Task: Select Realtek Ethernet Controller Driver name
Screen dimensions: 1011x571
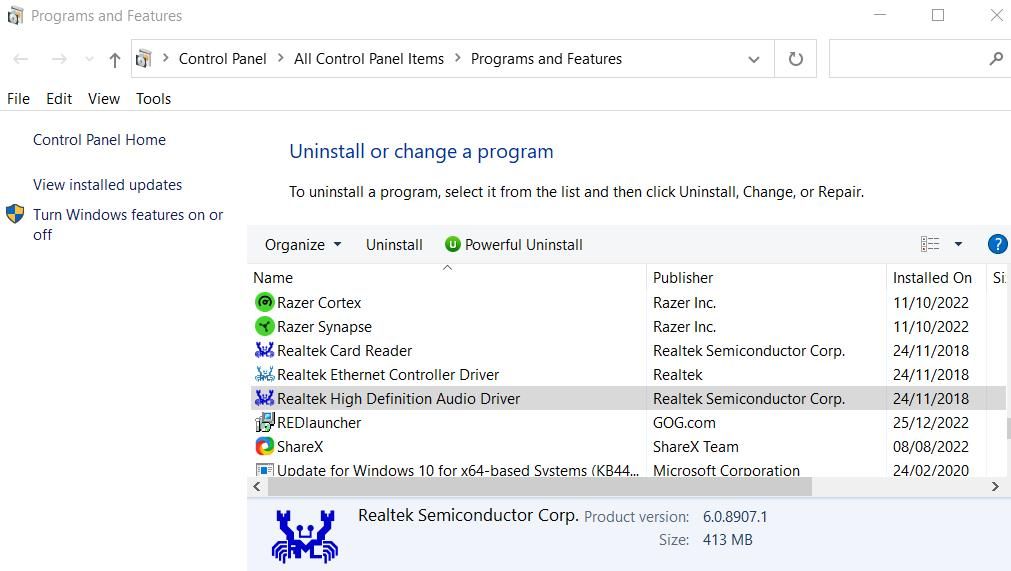Action: point(388,374)
